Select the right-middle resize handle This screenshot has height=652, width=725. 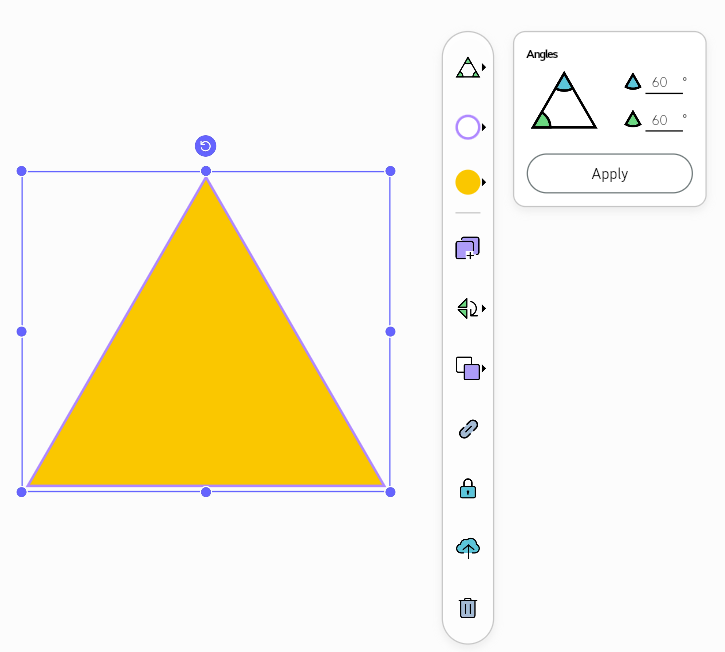(390, 332)
